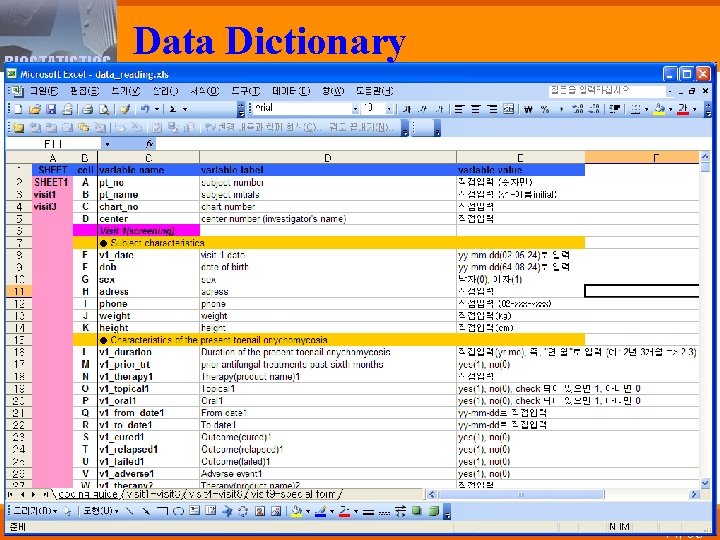
Task: Click the Insert Function fx button
Action: tap(149, 144)
